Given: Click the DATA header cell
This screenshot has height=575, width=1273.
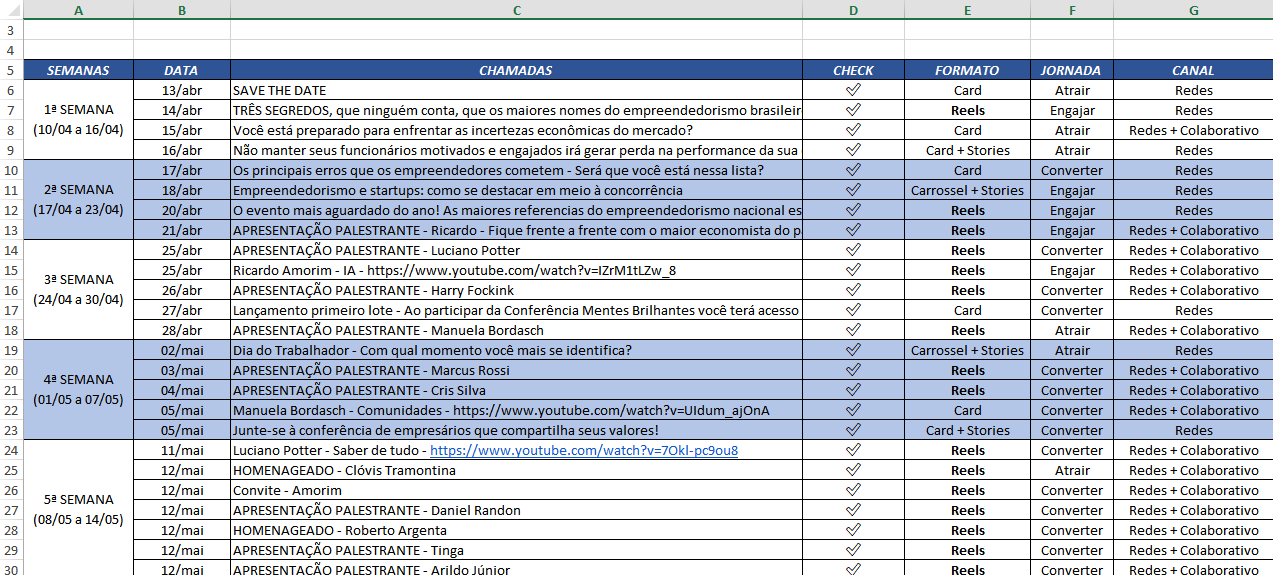Looking at the screenshot, I should click(x=182, y=70).
